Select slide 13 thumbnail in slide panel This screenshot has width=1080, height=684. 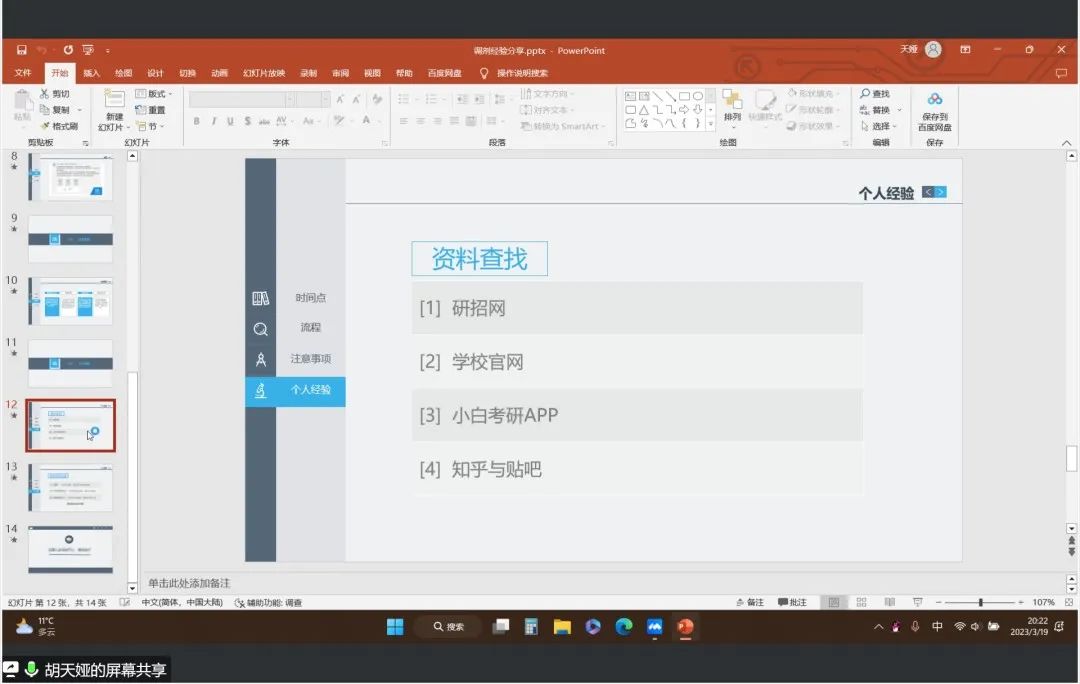pyautogui.click(x=70, y=487)
